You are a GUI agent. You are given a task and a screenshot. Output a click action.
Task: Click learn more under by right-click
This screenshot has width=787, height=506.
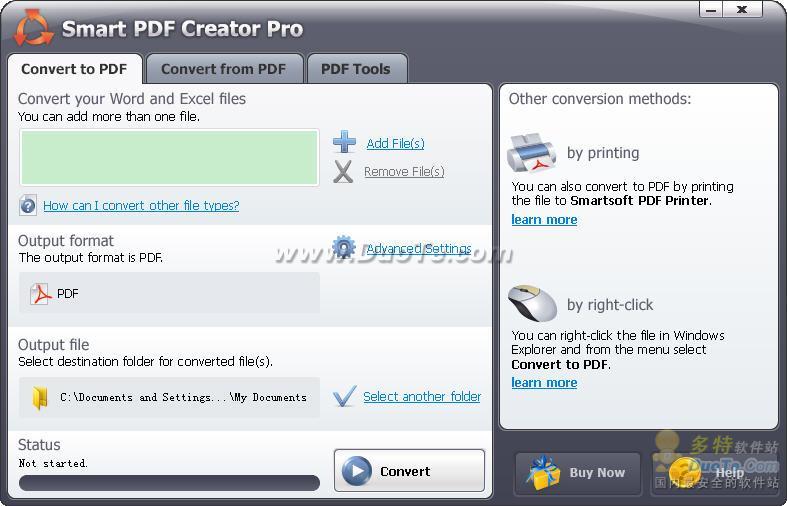[x=544, y=383]
